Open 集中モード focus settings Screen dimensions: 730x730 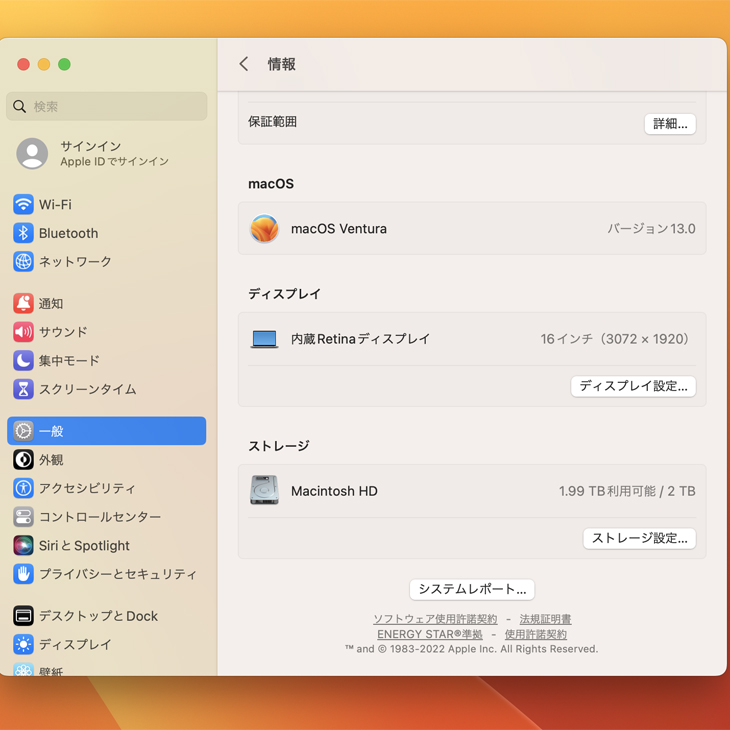click(x=69, y=361)
